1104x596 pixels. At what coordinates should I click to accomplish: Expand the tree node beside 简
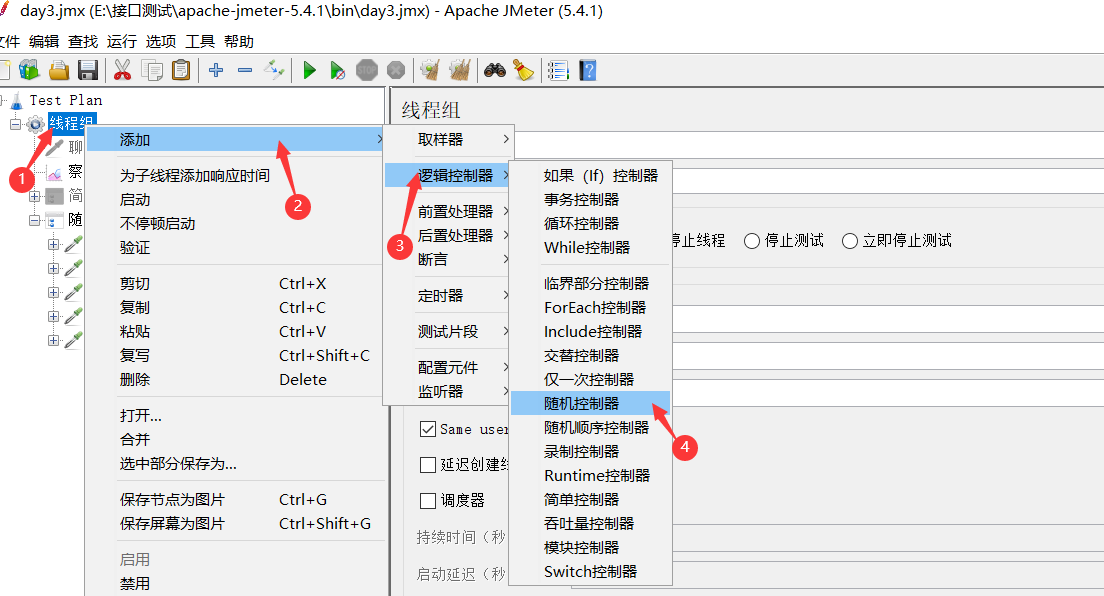point(34,197)
